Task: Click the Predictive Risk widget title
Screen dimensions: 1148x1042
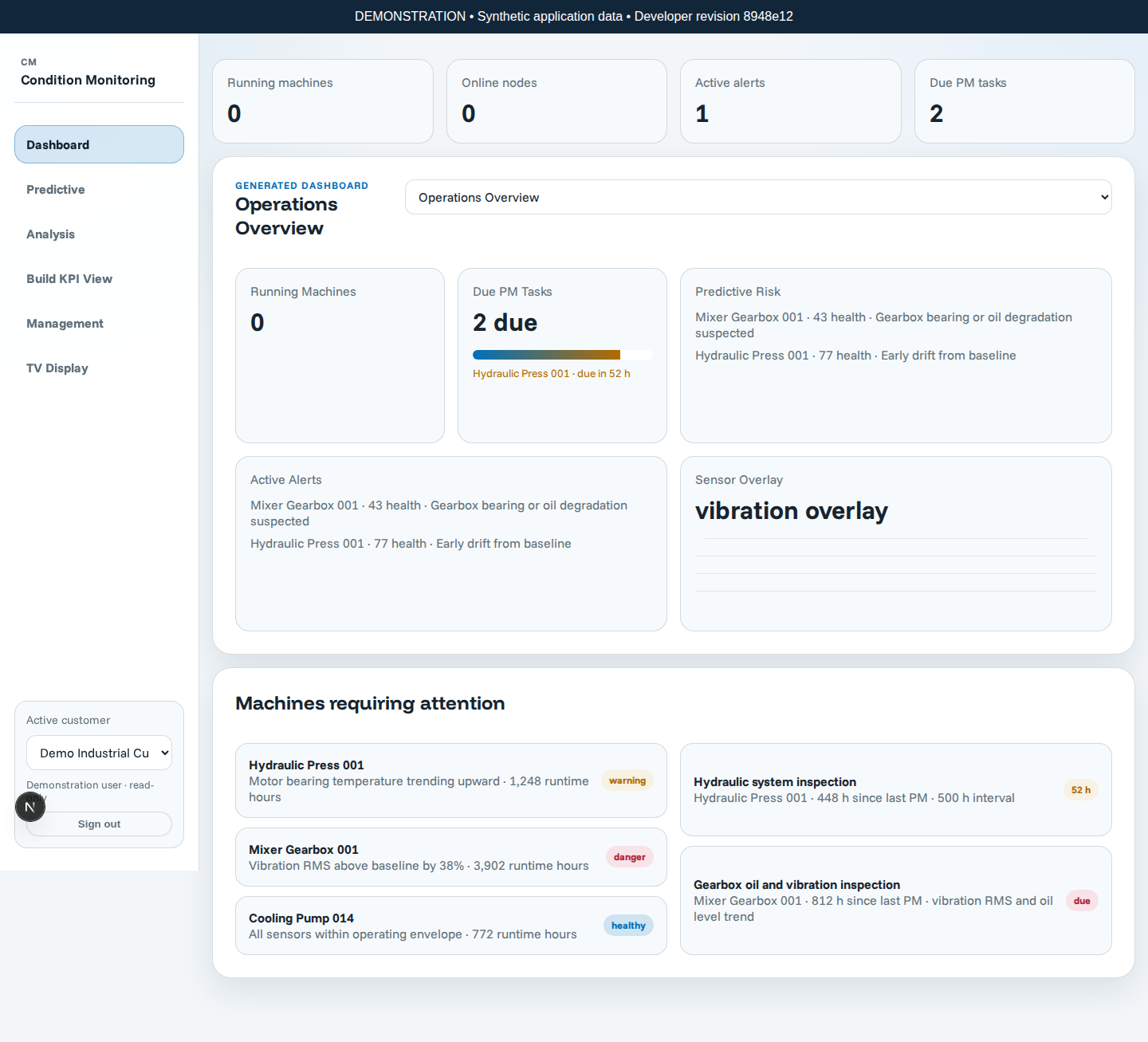Action: click(x=737, y=292)
